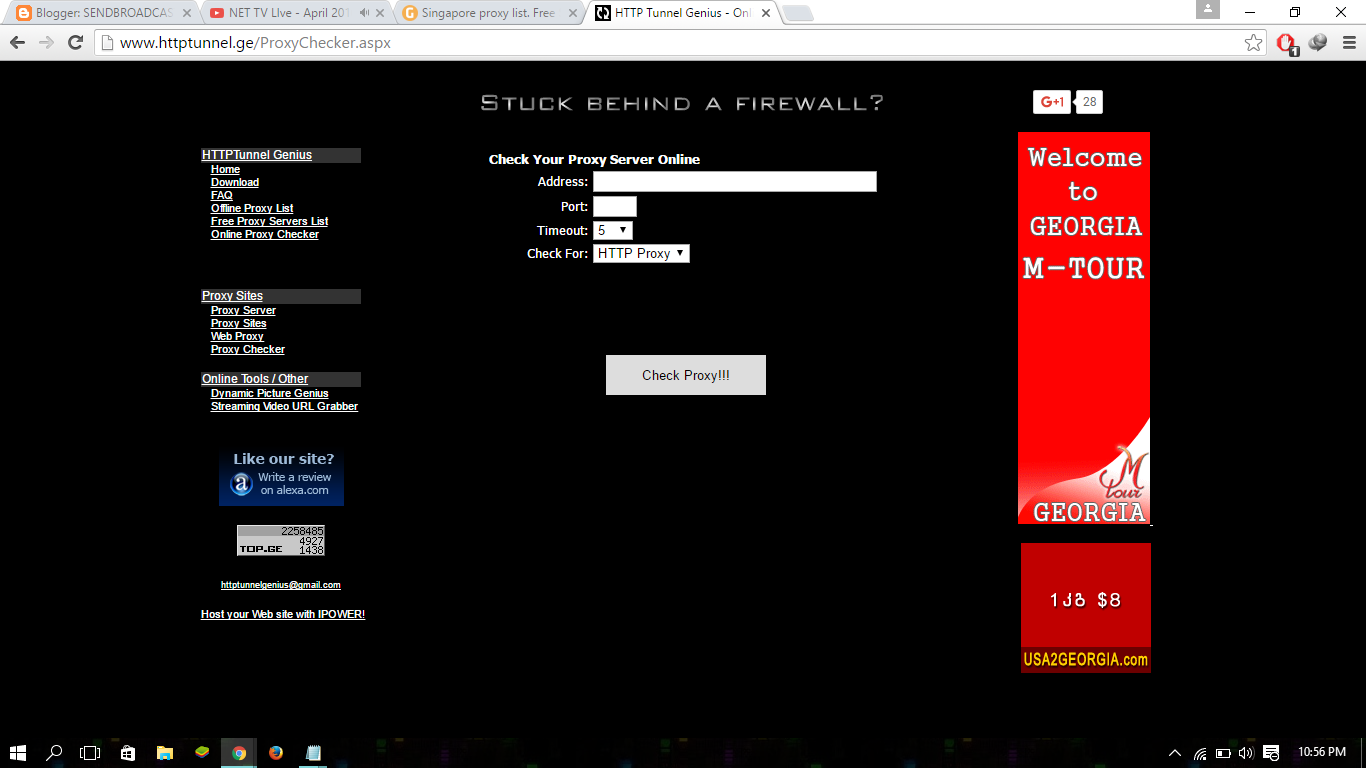Viewport: 1366px width, 768px height.
Task: Click the Alexa write a review banner
Action: [281, 477]
